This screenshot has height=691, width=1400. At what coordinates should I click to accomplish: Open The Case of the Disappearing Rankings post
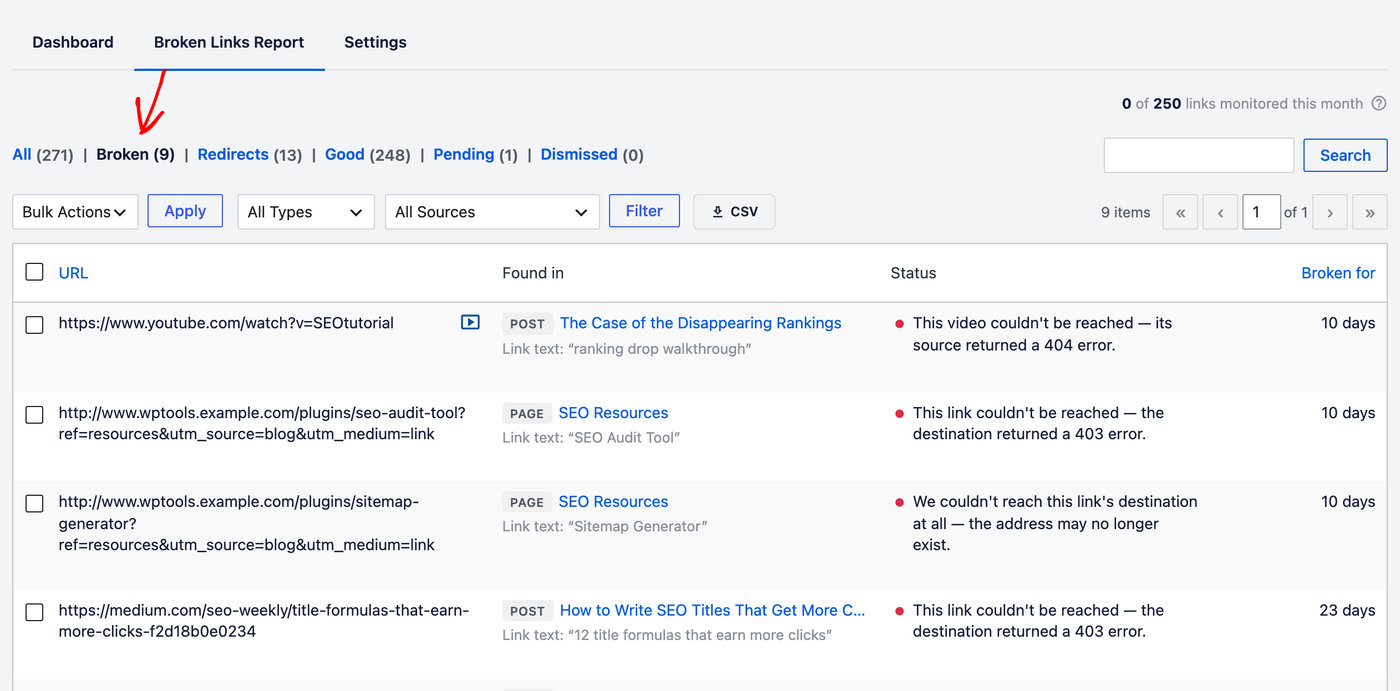tap(701, 323)
